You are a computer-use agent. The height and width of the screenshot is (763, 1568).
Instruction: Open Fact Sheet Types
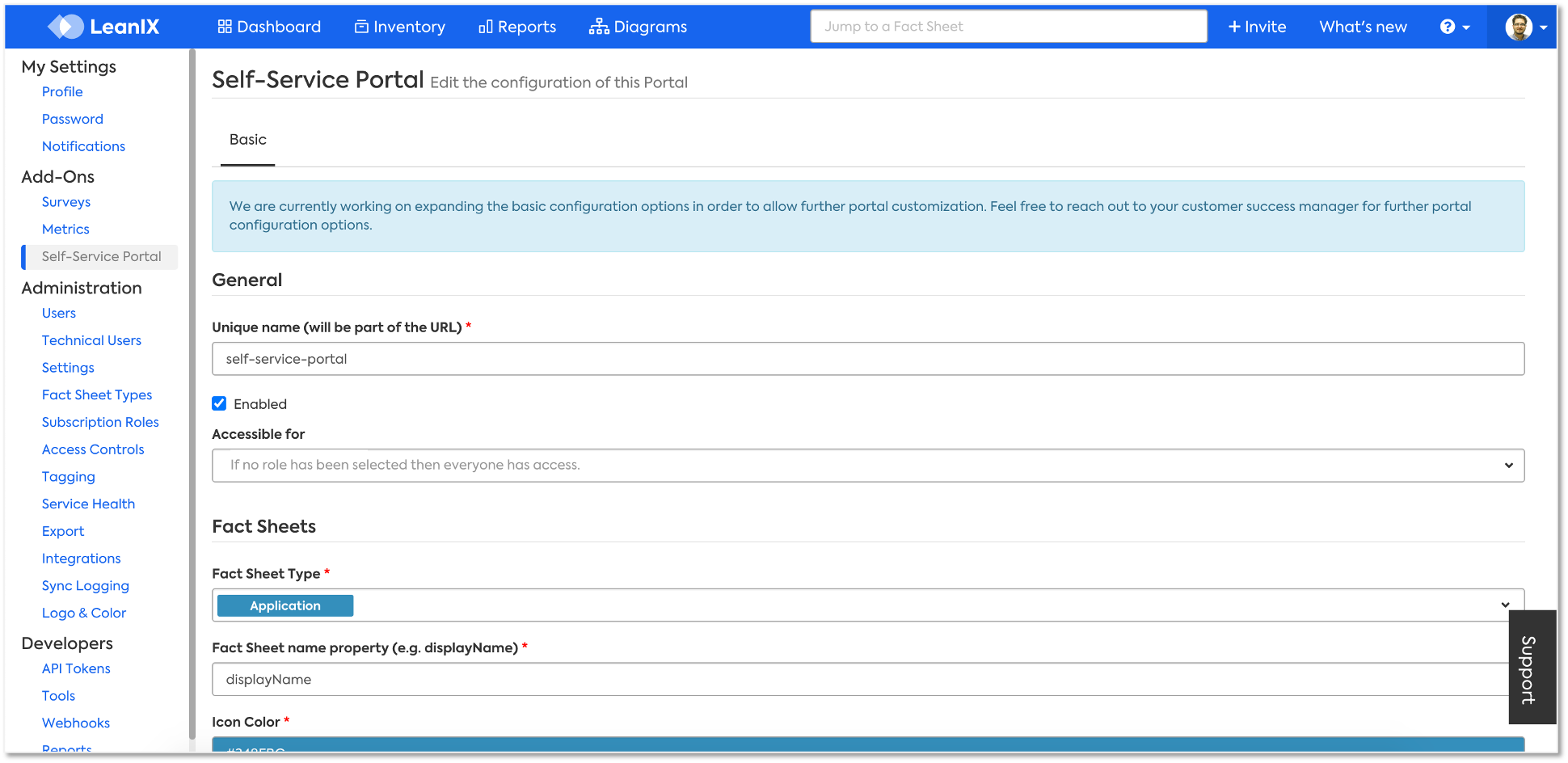97,395
